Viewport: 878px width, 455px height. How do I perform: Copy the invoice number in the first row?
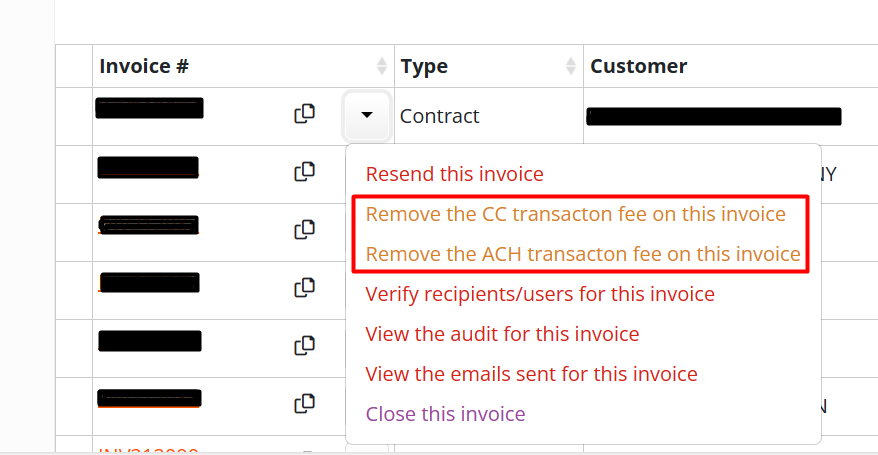pos(305,114)
